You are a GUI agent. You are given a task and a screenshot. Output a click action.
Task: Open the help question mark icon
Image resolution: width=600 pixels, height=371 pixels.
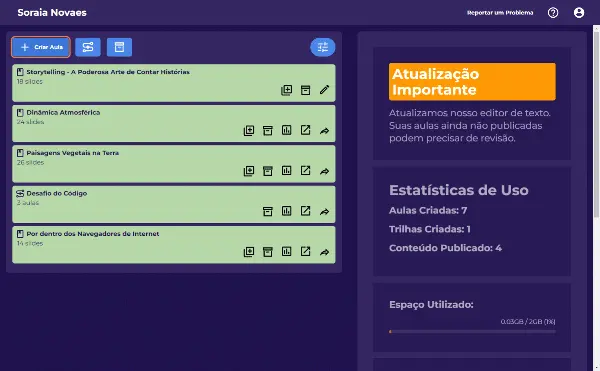pos(553,13)
